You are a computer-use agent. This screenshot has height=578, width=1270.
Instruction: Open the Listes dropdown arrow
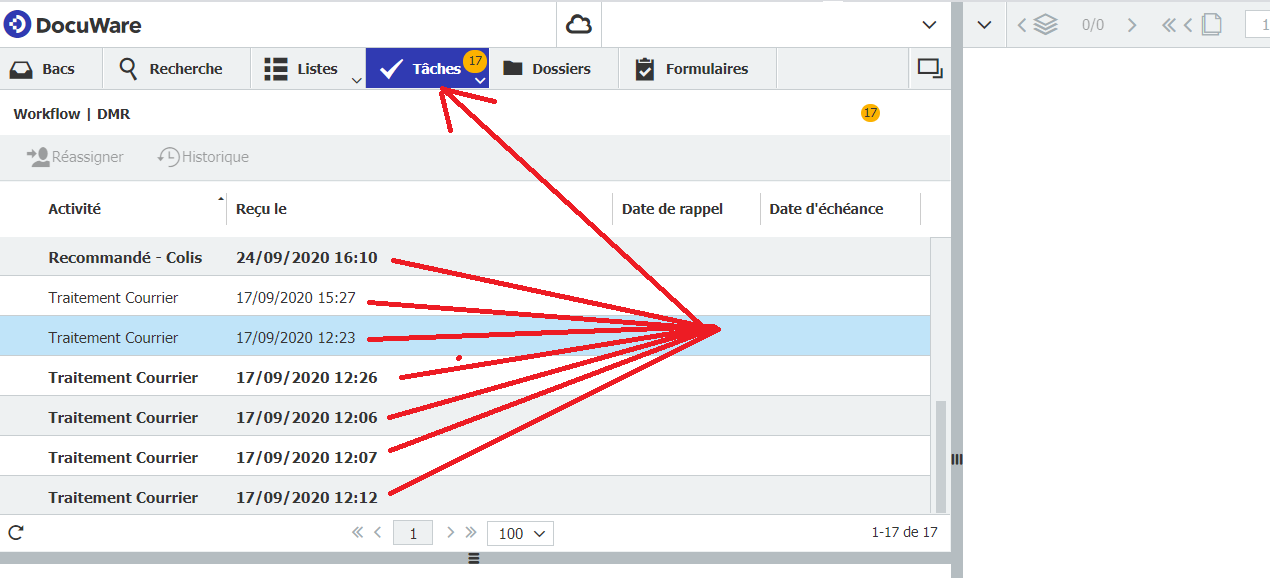point(356,80)
